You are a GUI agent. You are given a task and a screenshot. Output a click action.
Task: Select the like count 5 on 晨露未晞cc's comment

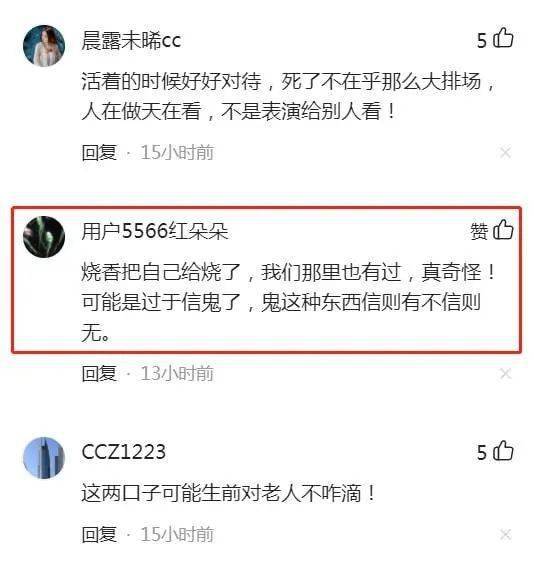coord(482,41)
